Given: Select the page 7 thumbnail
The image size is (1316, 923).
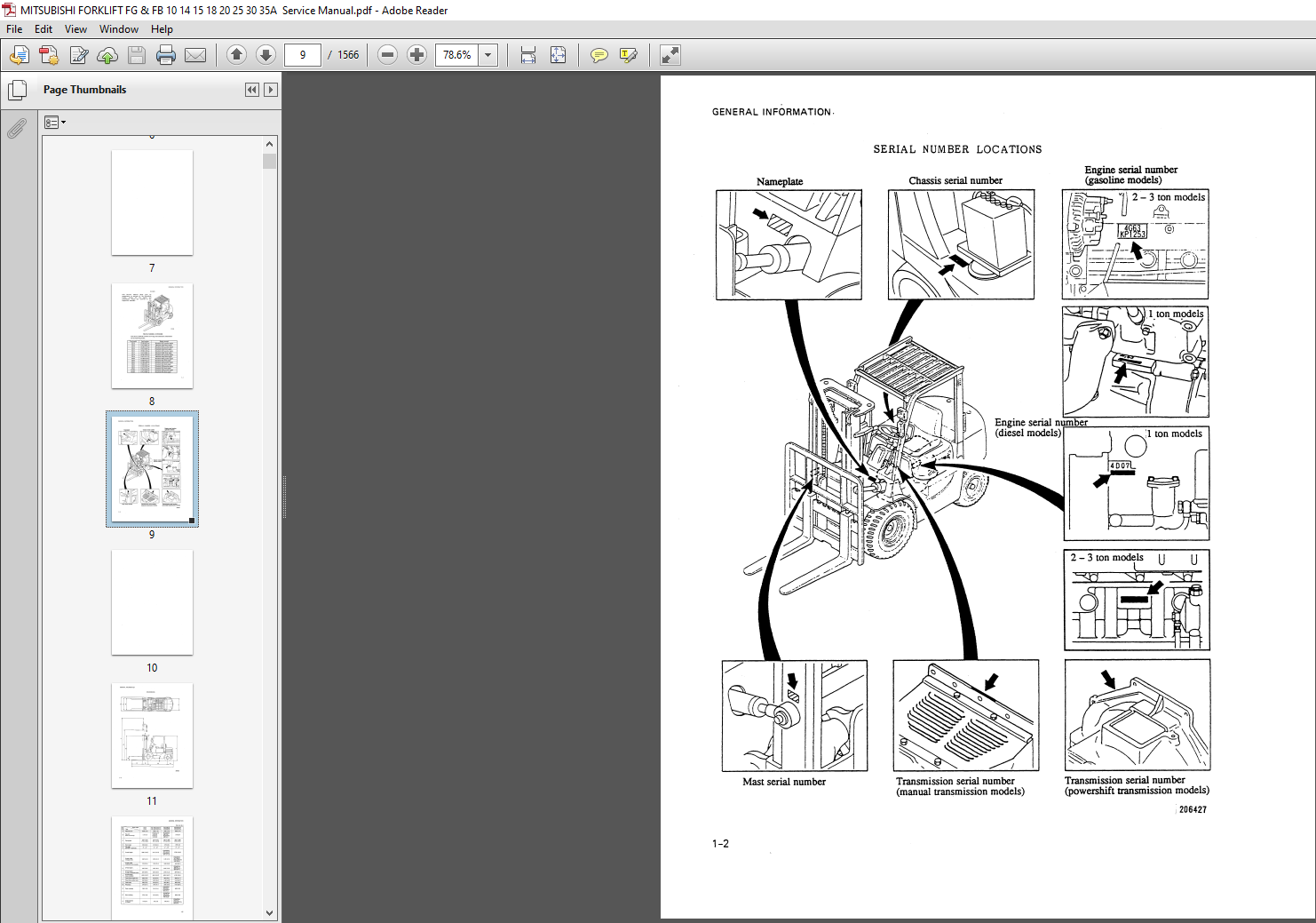Looking at the screenshot, I should click(x=152, y=203).
